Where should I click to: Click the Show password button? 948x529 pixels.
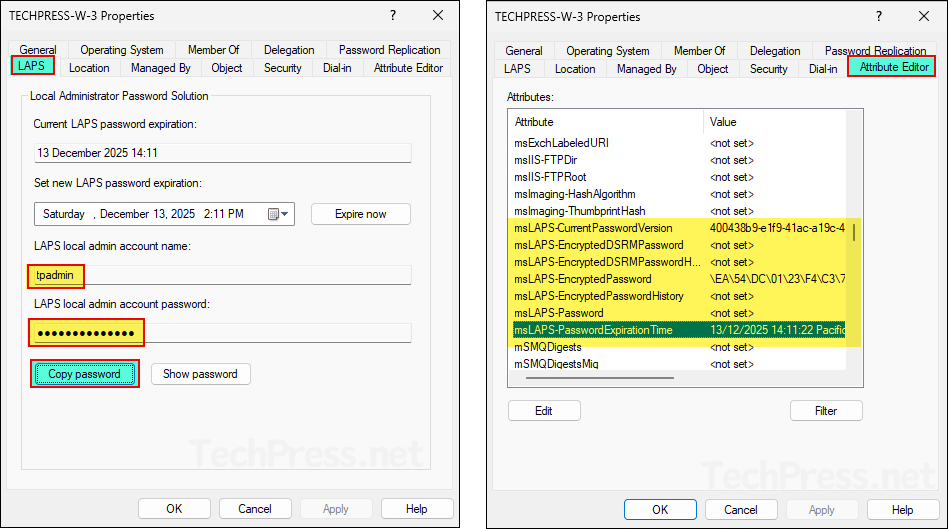pos(200,374)
